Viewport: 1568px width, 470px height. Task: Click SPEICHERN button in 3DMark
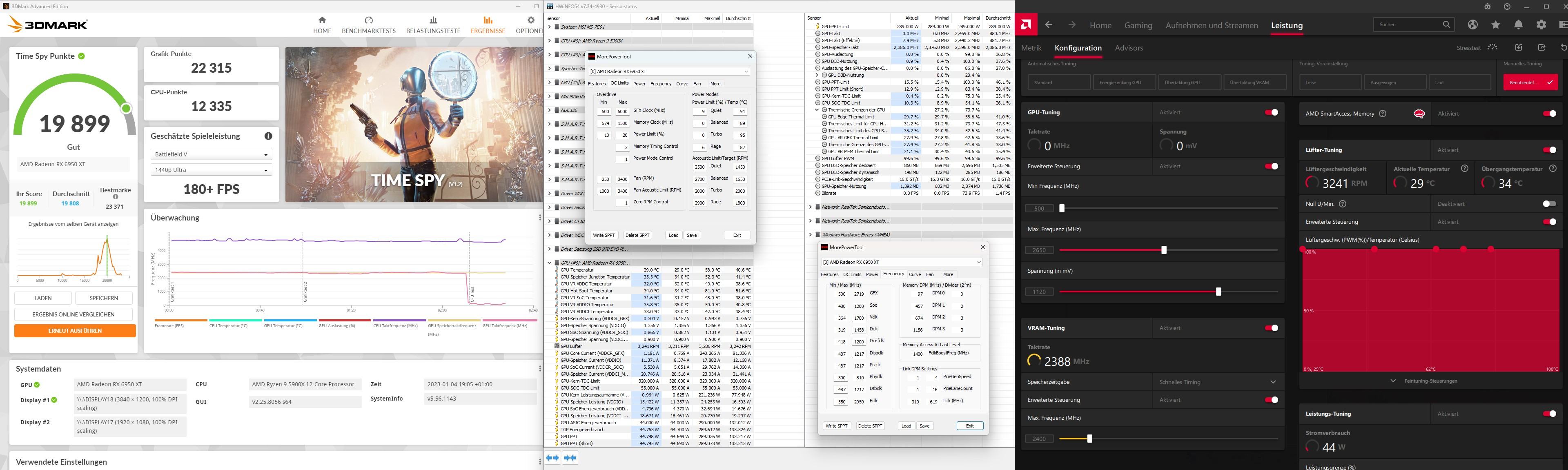103,298
